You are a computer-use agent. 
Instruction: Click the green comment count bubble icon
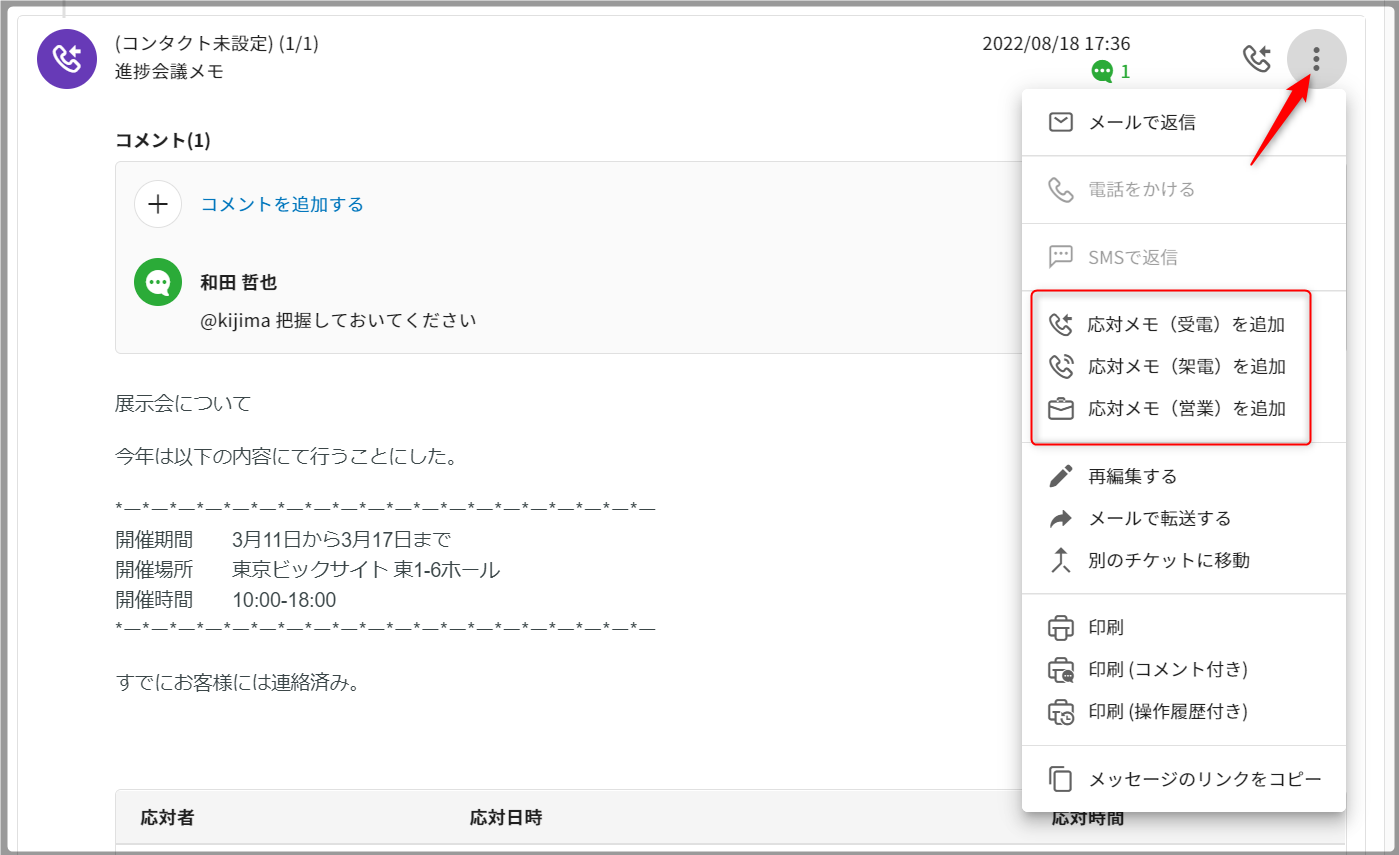tap(1102, 71)
